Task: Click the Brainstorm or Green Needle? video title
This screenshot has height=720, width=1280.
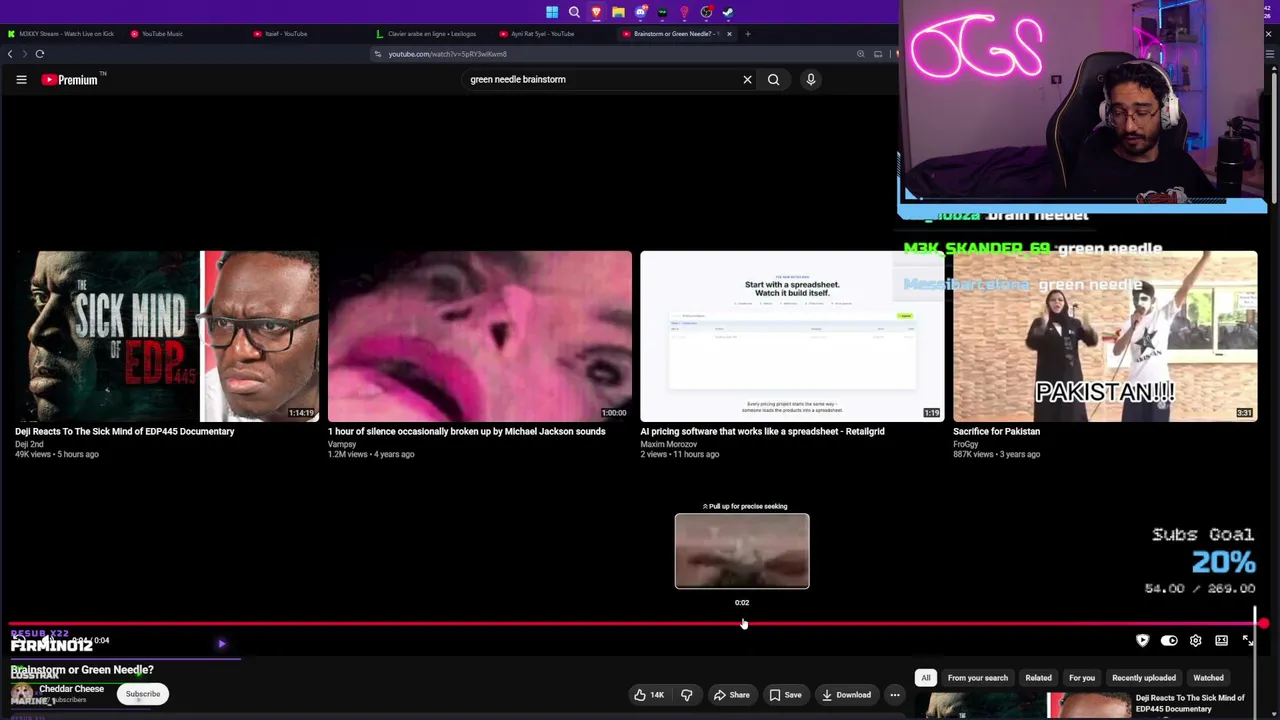Action: pyautogui.click(x=82, y=670)
